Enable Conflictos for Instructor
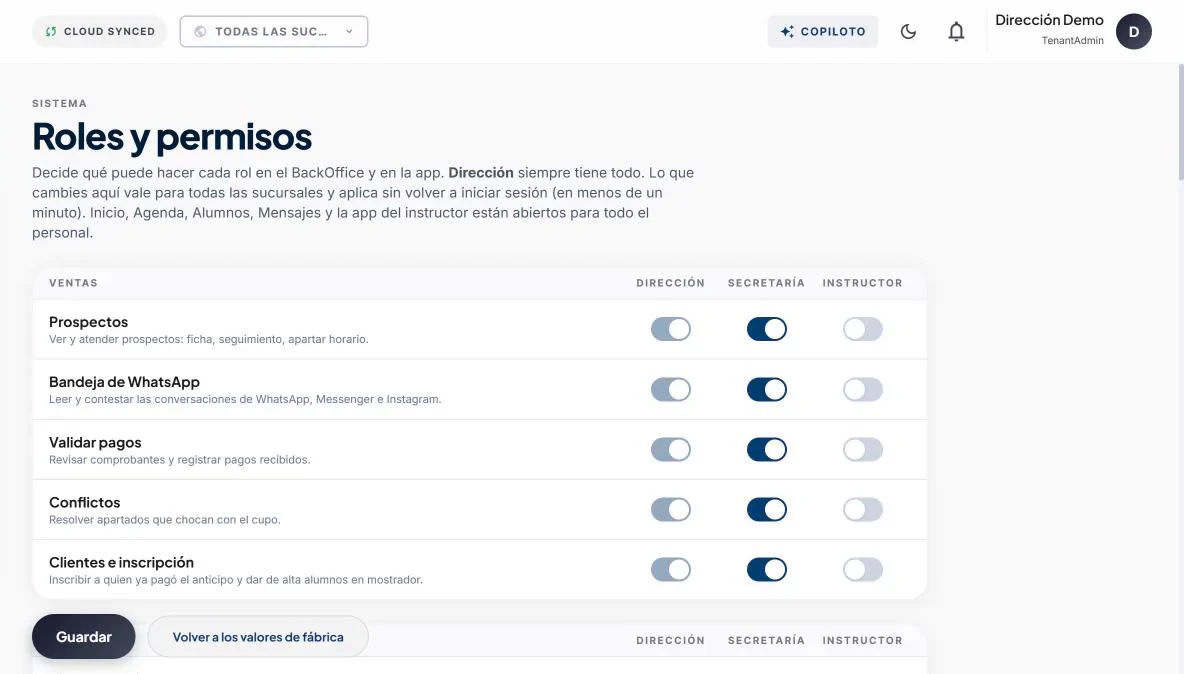This screenshot has height=674, width=1184. click(862, 509)
